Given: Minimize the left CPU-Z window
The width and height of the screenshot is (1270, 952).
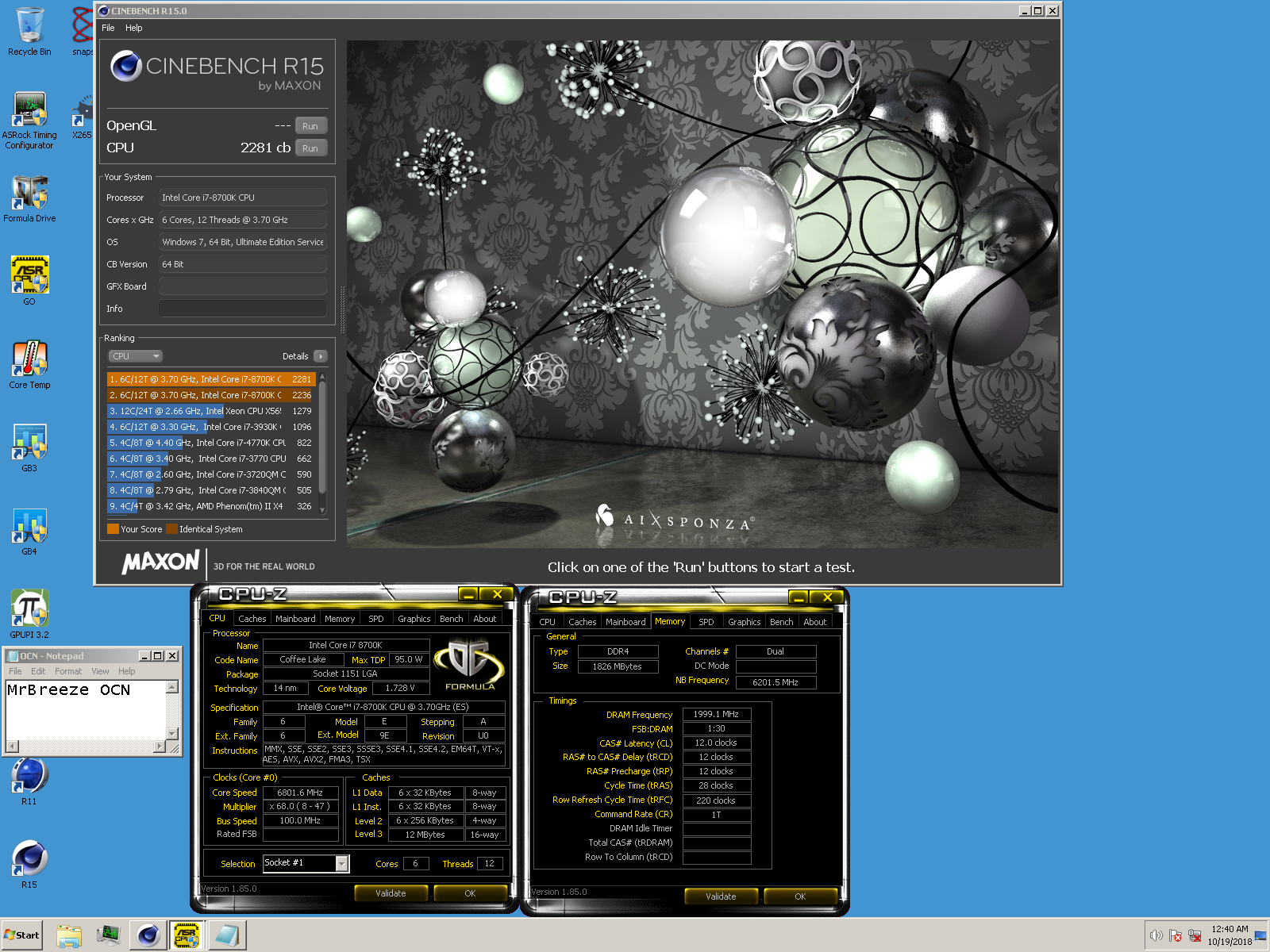Looking at the screenshot, I should click(x=468, y=594).
